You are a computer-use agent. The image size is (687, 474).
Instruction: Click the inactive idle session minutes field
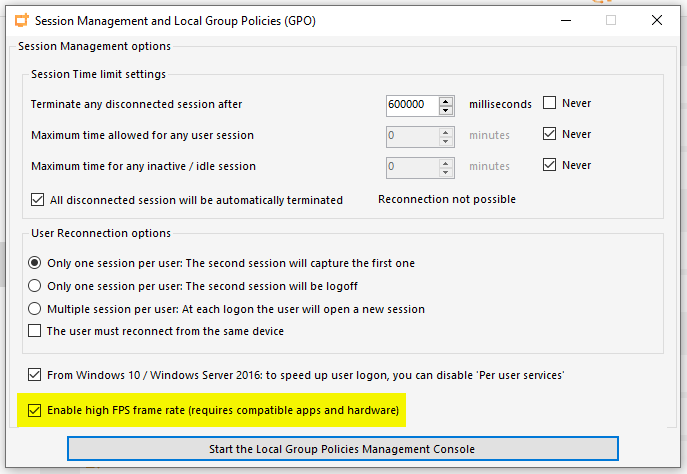tap(411, 166)
